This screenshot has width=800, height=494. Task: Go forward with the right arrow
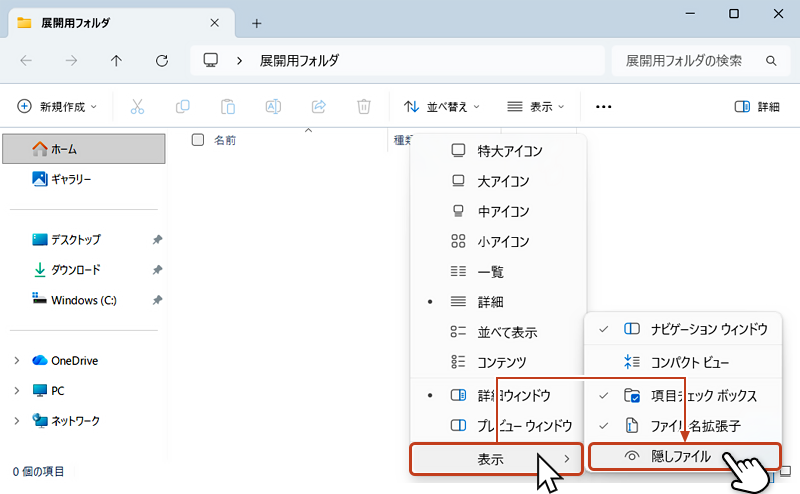[x=71, y=61]
